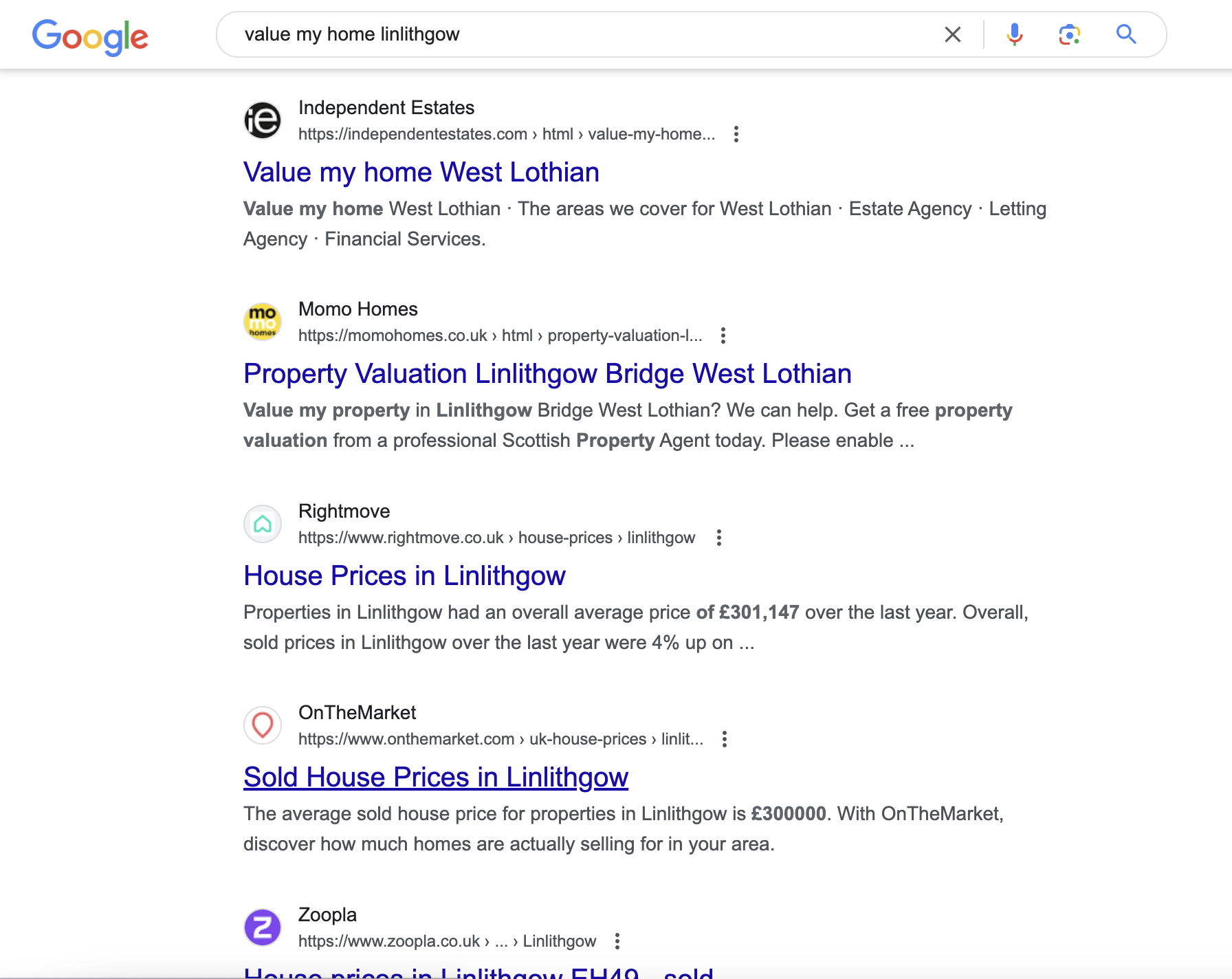Clear the search query text
Image resolution: width=1232 pixels, height=979 pixels.
coord(952,34)
